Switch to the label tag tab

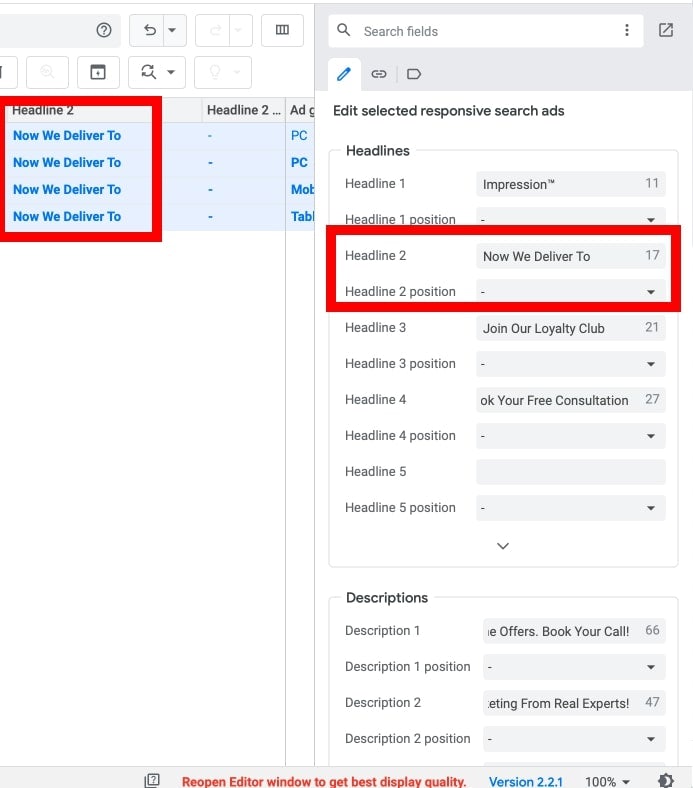coord(414,74)
